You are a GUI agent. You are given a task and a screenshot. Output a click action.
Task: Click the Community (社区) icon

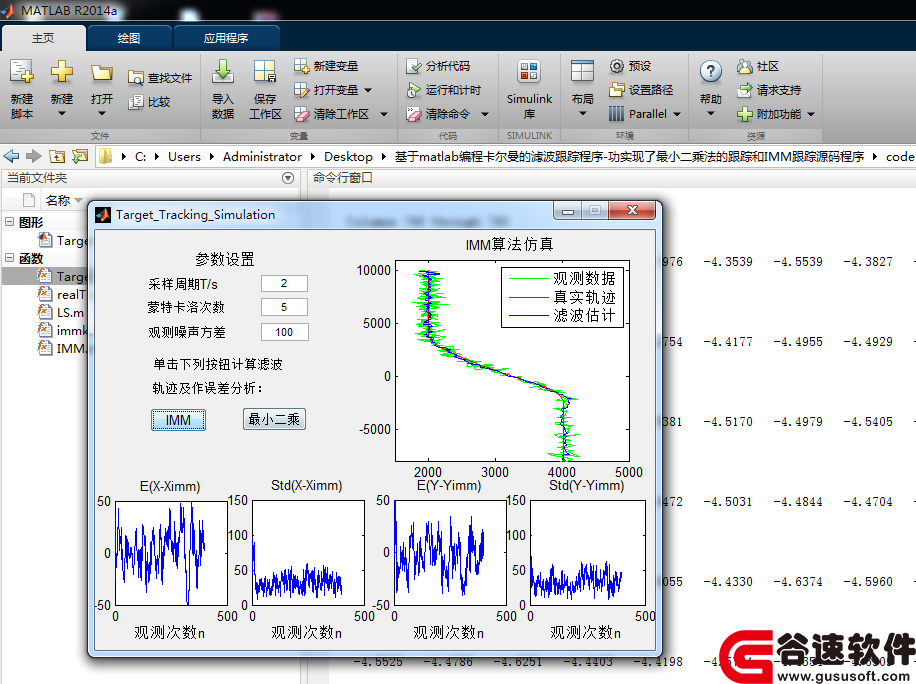744,66
